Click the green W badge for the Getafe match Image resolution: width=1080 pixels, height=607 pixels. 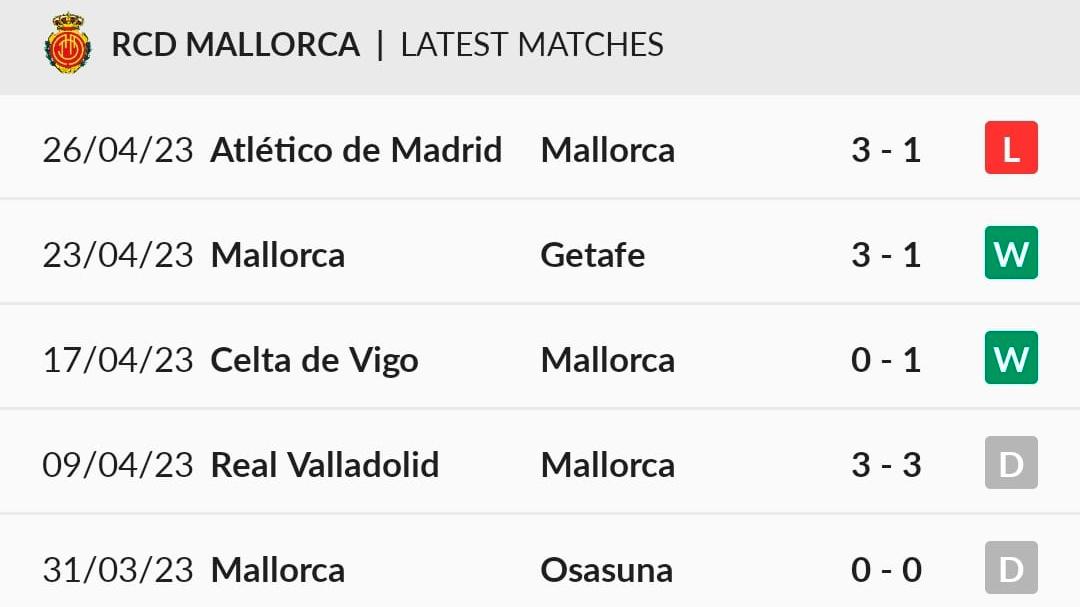[1011, 252]
